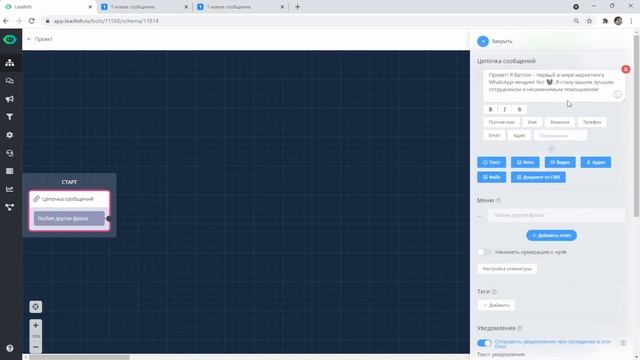
Task: Open the Chrome profile avatar
Action: point(618,21)
